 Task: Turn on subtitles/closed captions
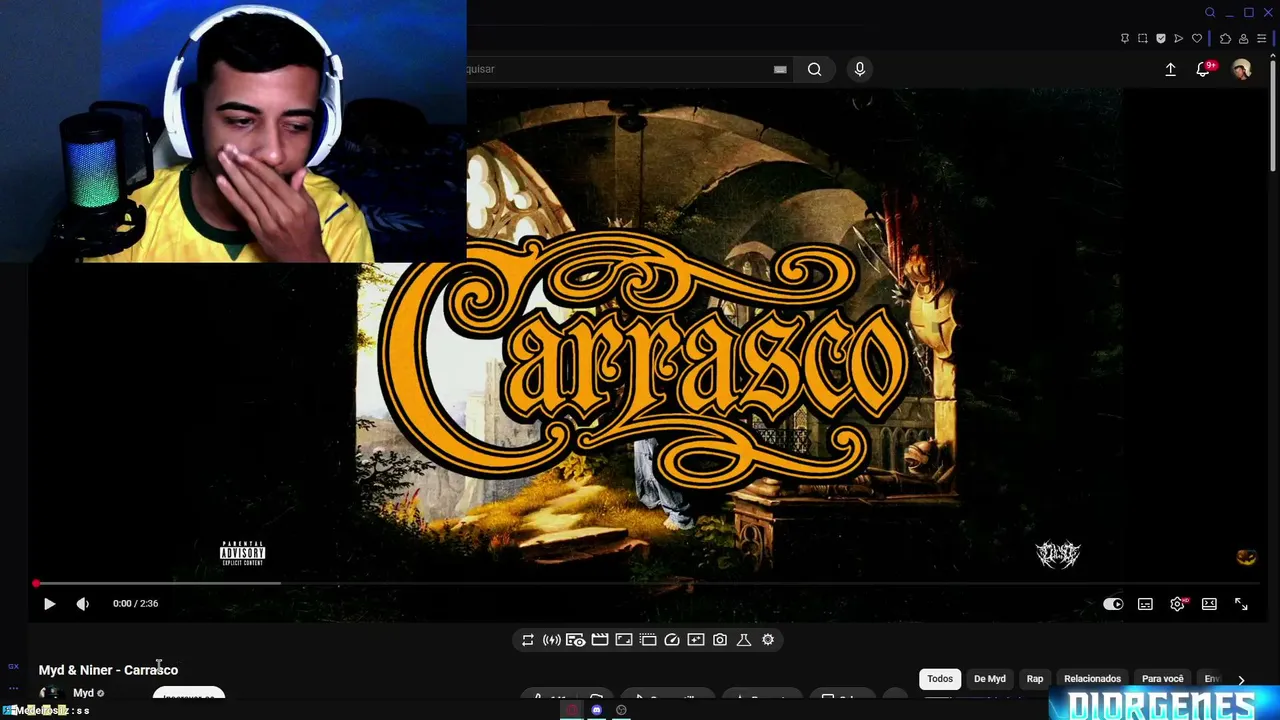1145,604
